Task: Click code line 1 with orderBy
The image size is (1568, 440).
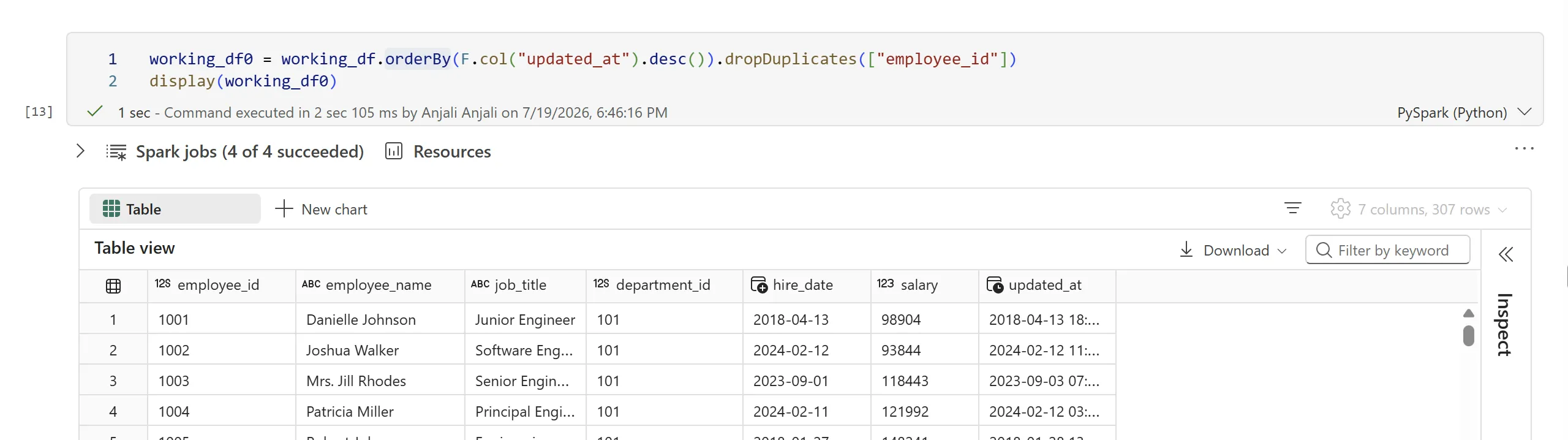Action: point(582,59)
